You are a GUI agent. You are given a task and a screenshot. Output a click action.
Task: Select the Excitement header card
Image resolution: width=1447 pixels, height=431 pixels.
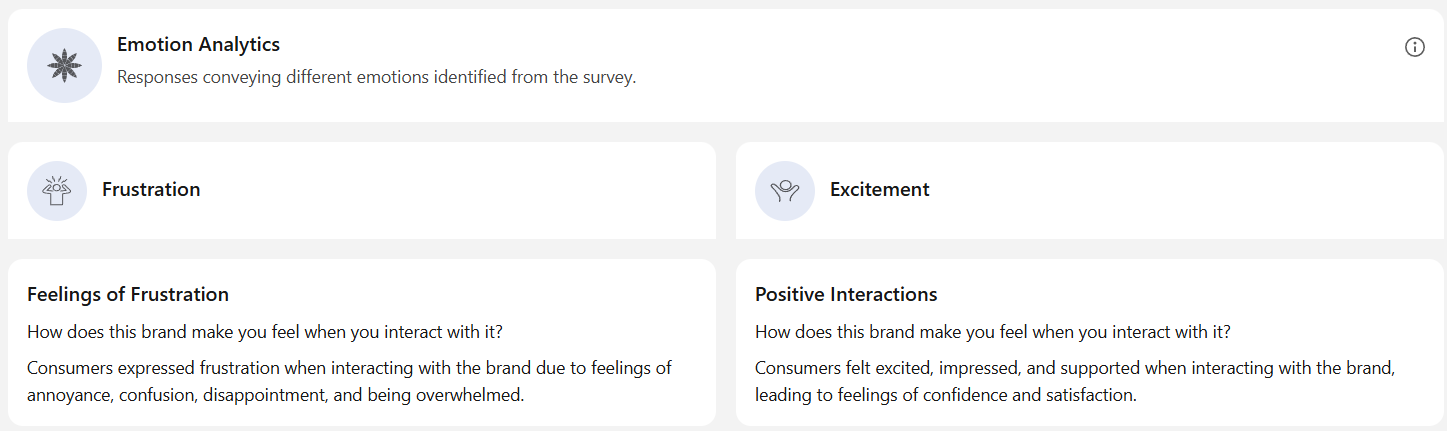(x=1091, y=190)
